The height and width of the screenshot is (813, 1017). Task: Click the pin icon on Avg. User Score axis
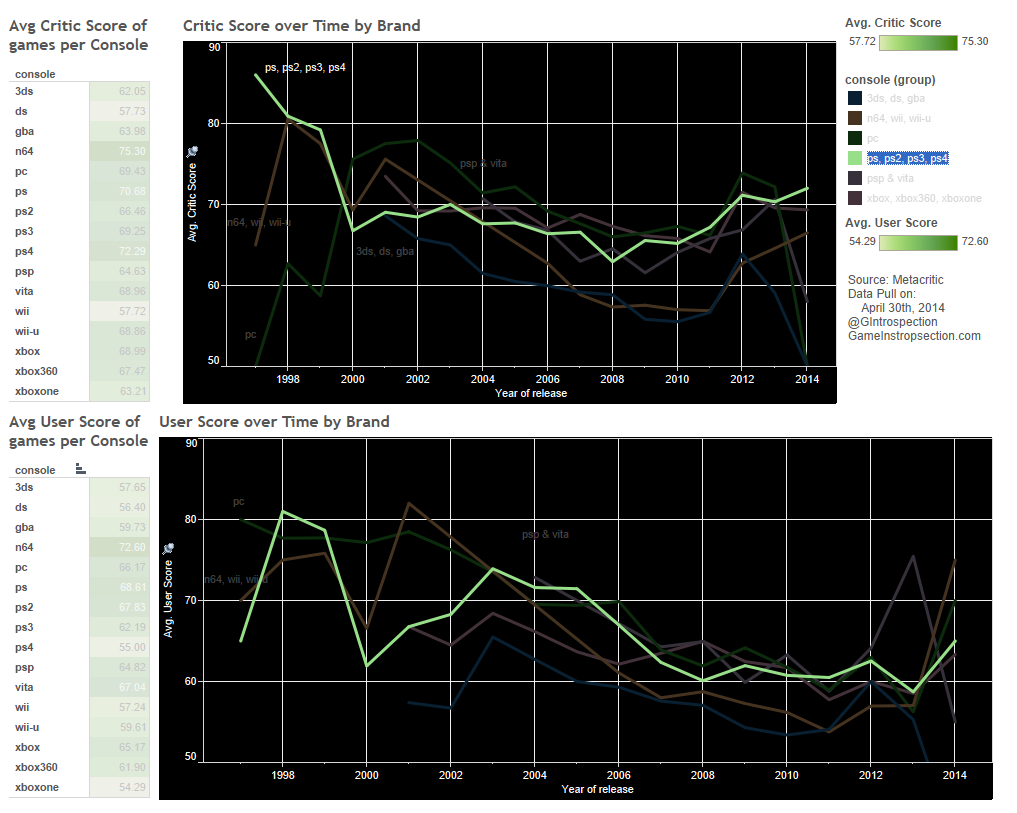pyautogui.click(x=169, y=548)
